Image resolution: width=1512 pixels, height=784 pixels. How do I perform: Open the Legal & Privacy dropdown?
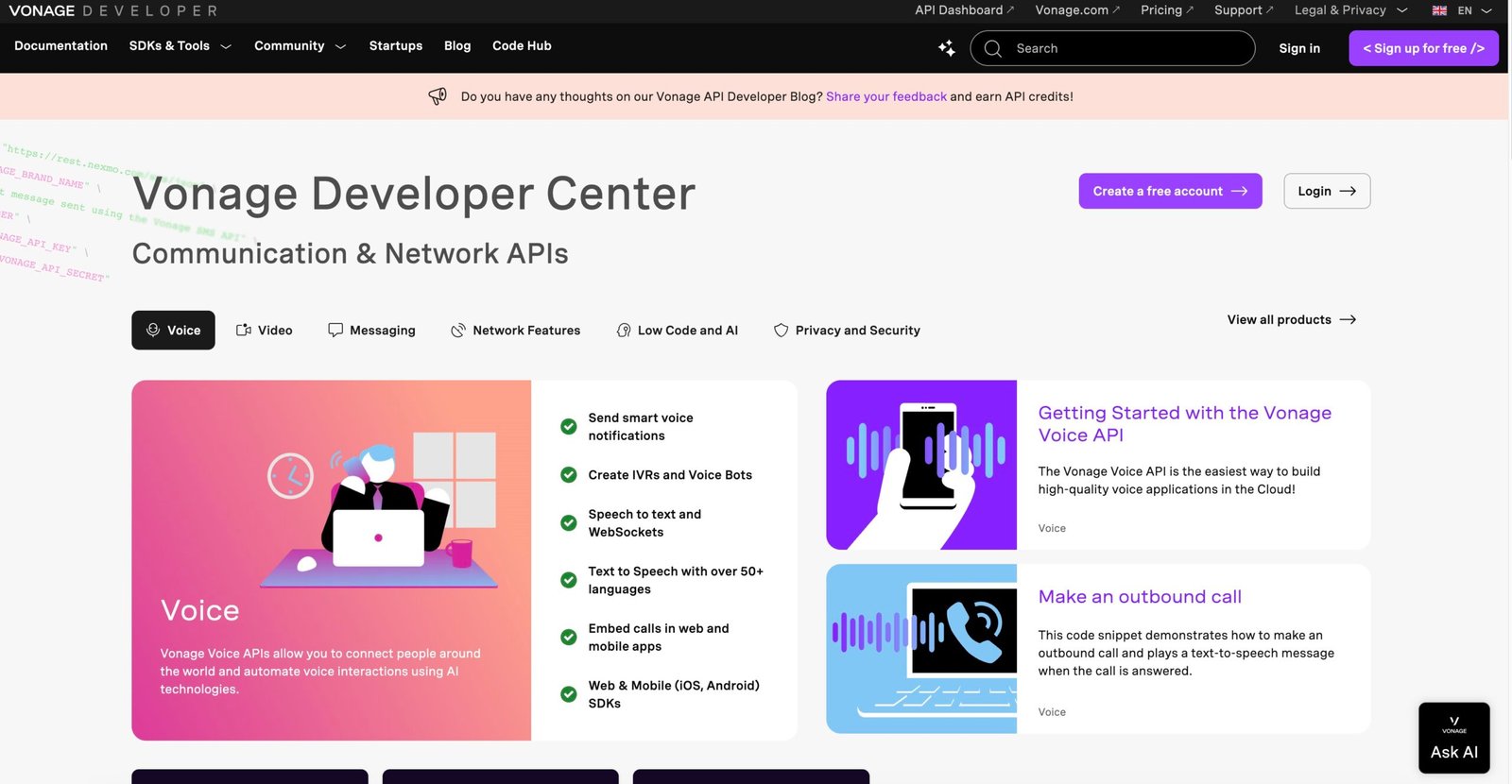pyautogui.click(x=1349, y=10)
